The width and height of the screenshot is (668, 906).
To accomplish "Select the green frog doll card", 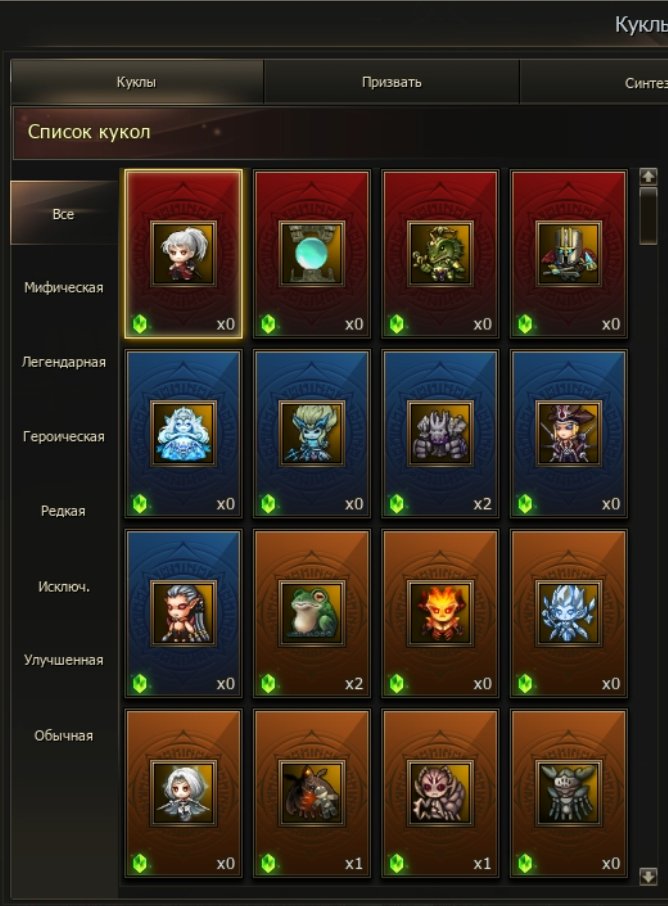I will [311, 613].
